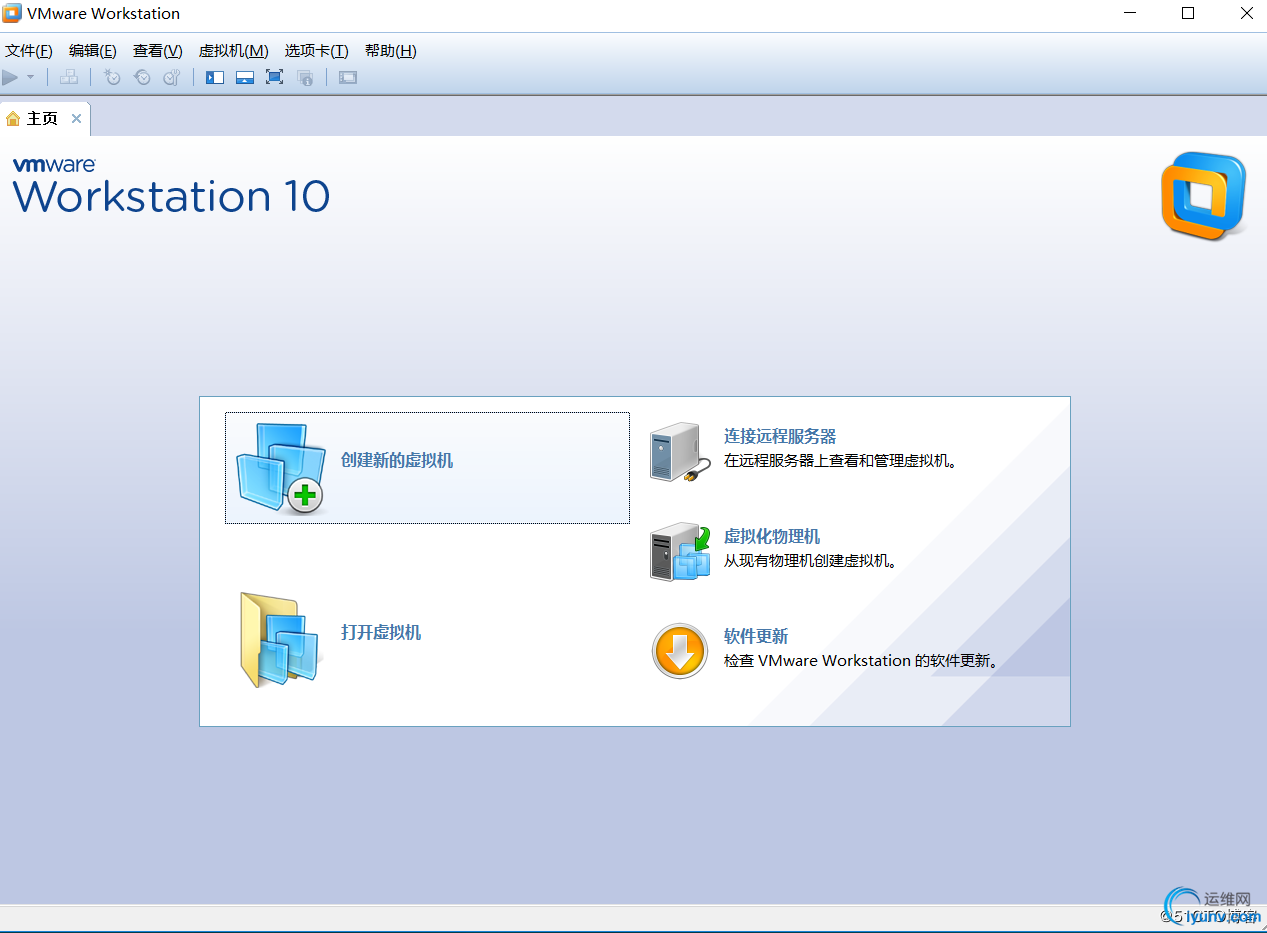This screenshot has height=933, width=1267.
Task: Close the VMware Workstation window
Action: coord(1246,13)
